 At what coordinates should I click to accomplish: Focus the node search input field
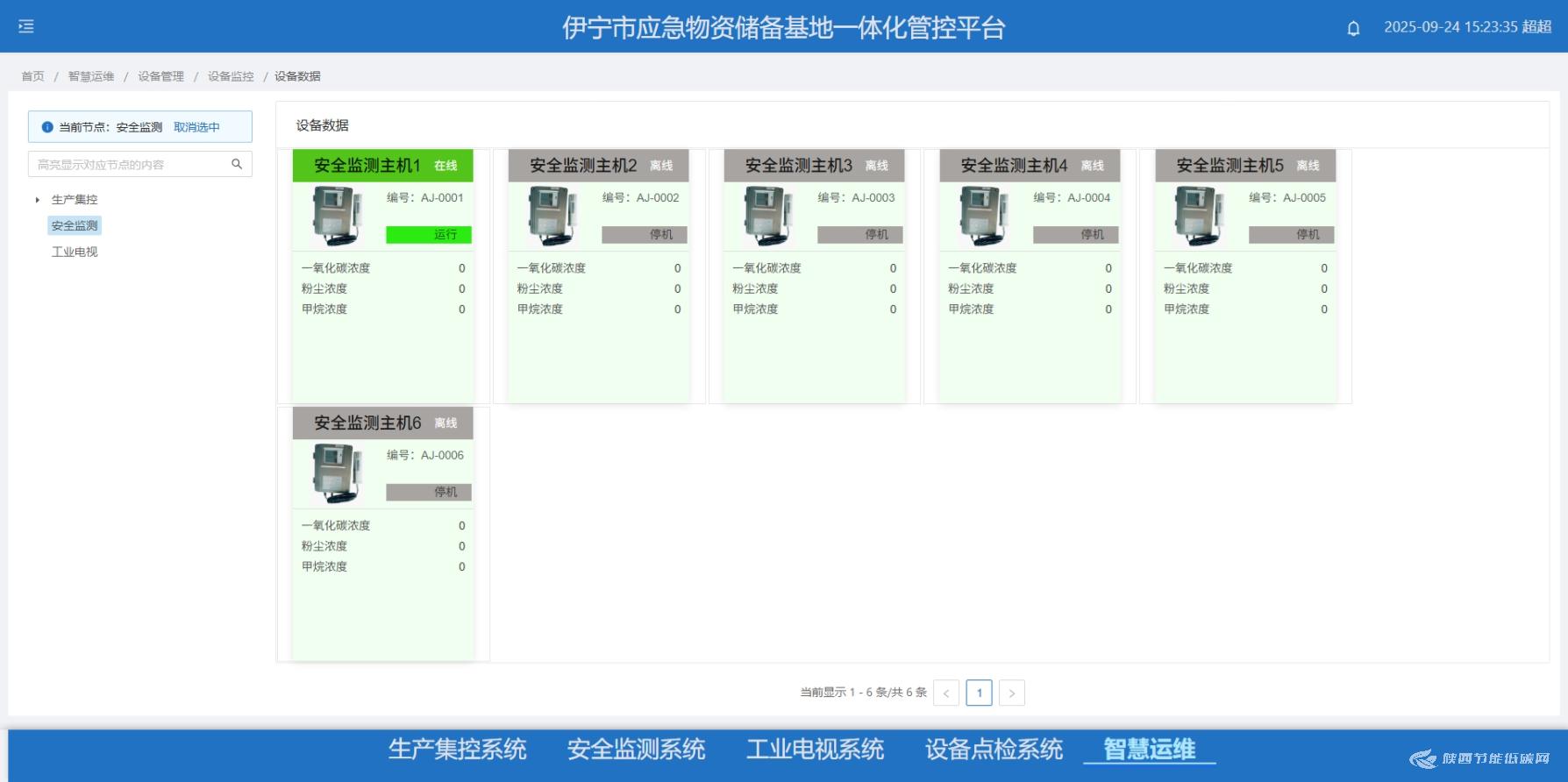[x=132, y=164]
